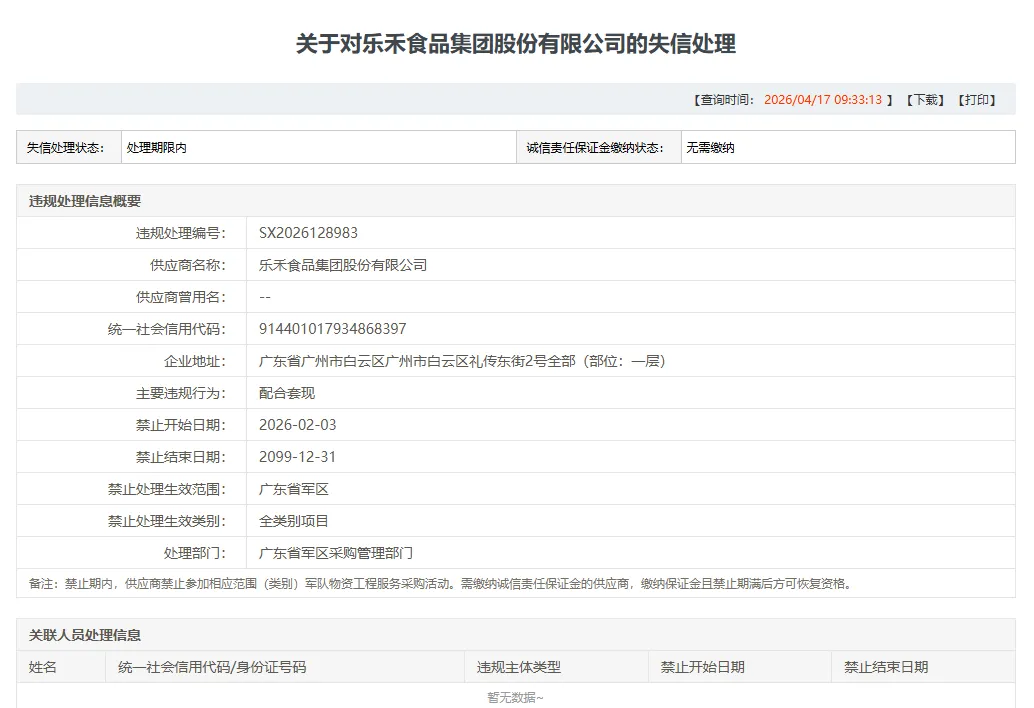Select the ban start date 2026-02-03
This screenshot has height=708, width=1034.
tap(297, 425)
